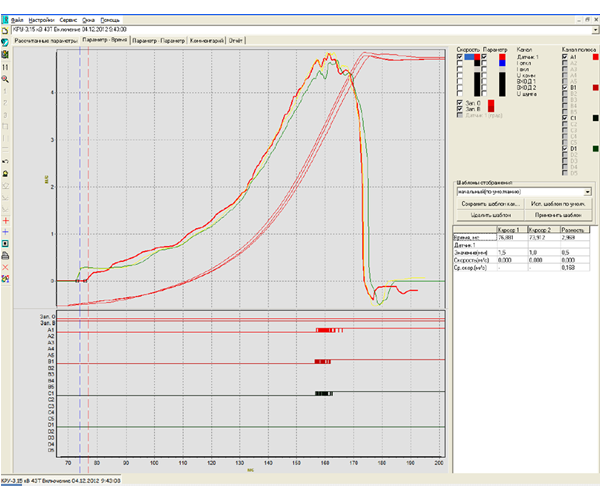Toggle Скорость checkbox for Датчик 1
This screenshot has width=600, height=500.
point(460,57)
